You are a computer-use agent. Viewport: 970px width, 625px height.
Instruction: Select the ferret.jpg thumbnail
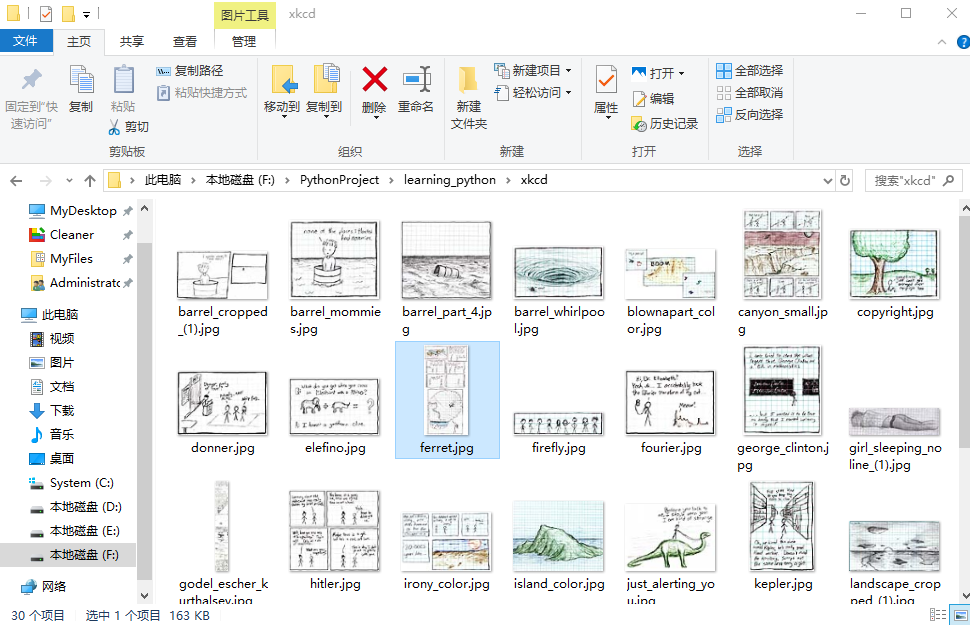tap(446, 390)
